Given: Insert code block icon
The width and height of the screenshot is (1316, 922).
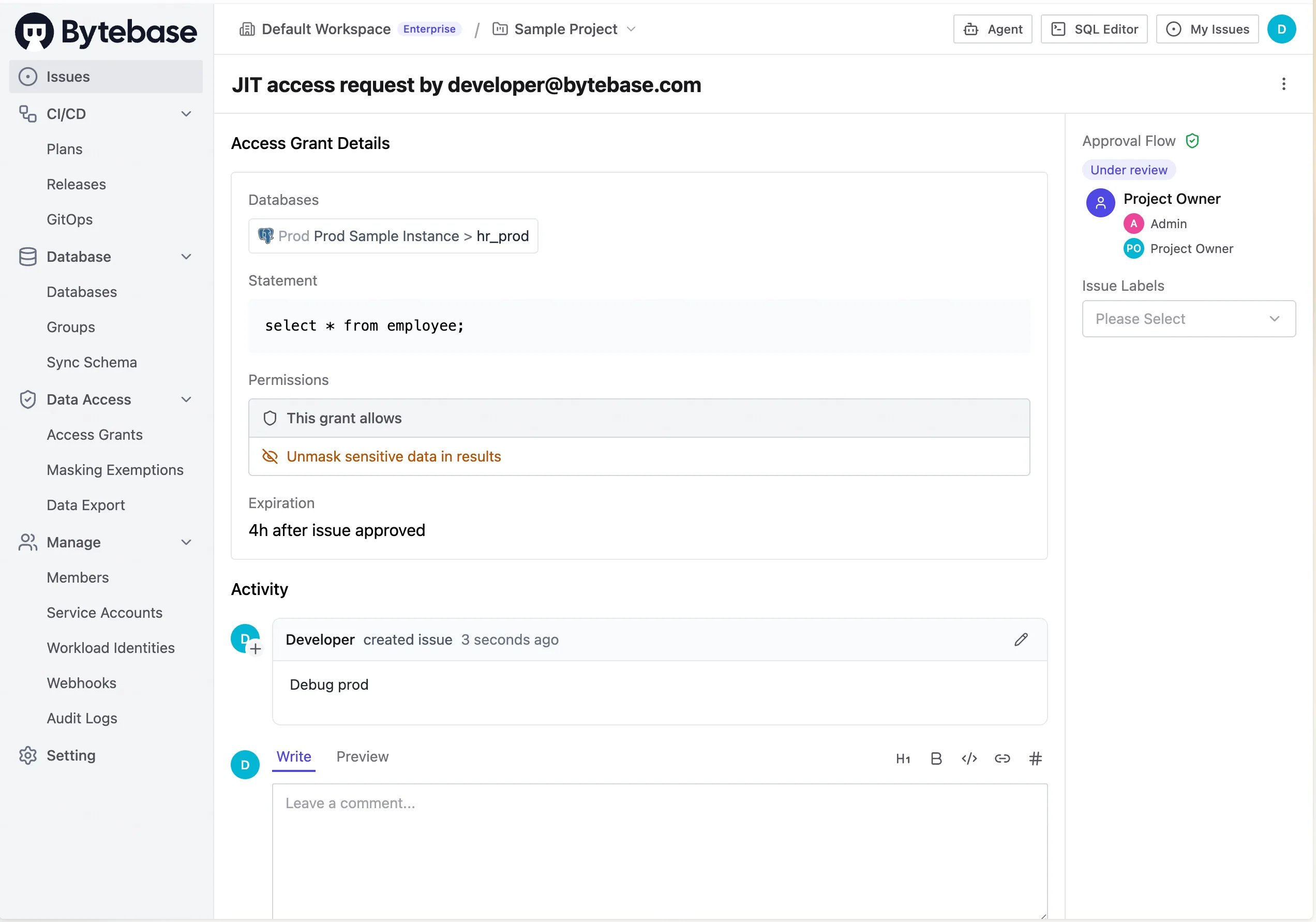Looking at the screenshot, I should (x=969, y=759).
